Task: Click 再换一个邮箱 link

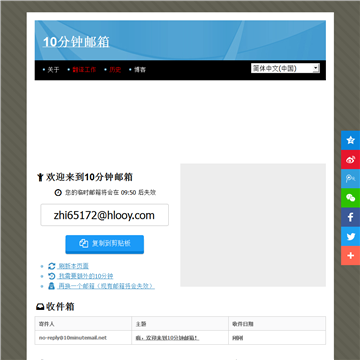Action: click(106, 286)
